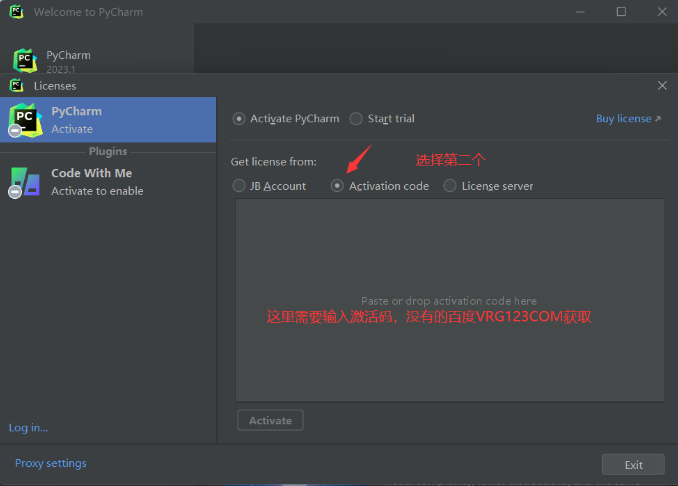
Task: Click the PyCharm 2023.1 version text
Action: coord(61,70)
